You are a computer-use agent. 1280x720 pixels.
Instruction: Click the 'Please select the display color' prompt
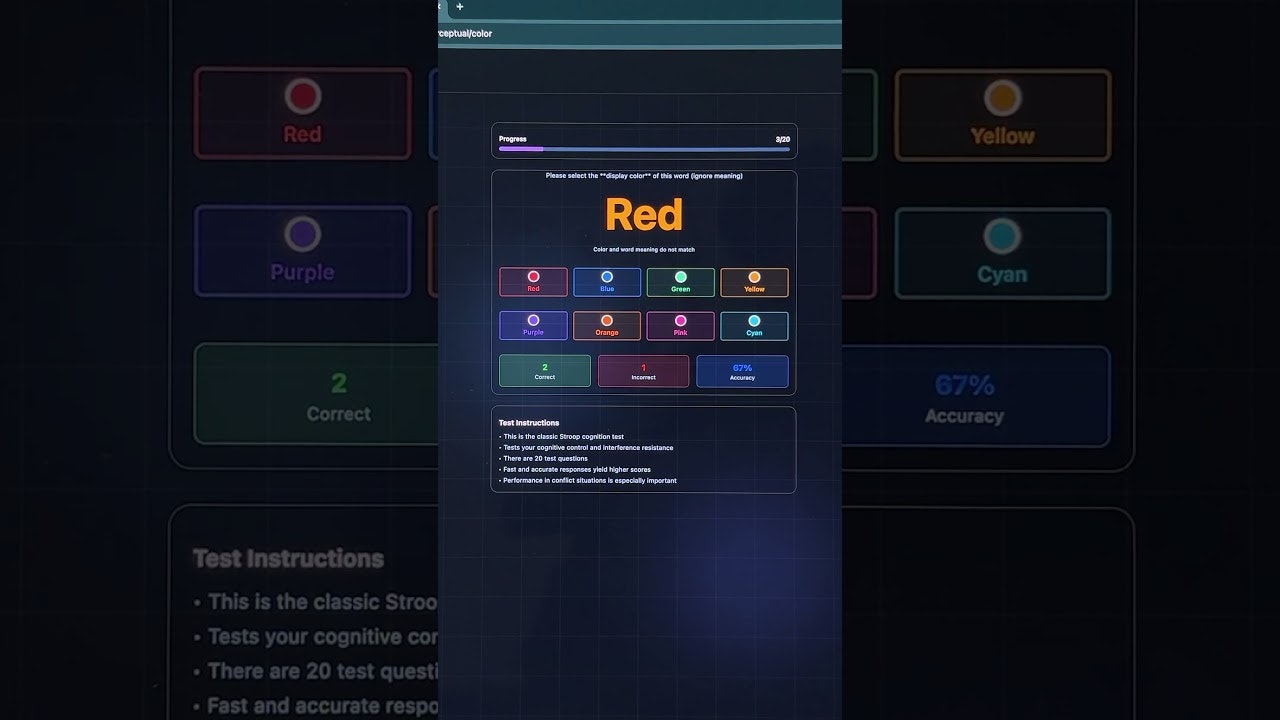644,176
